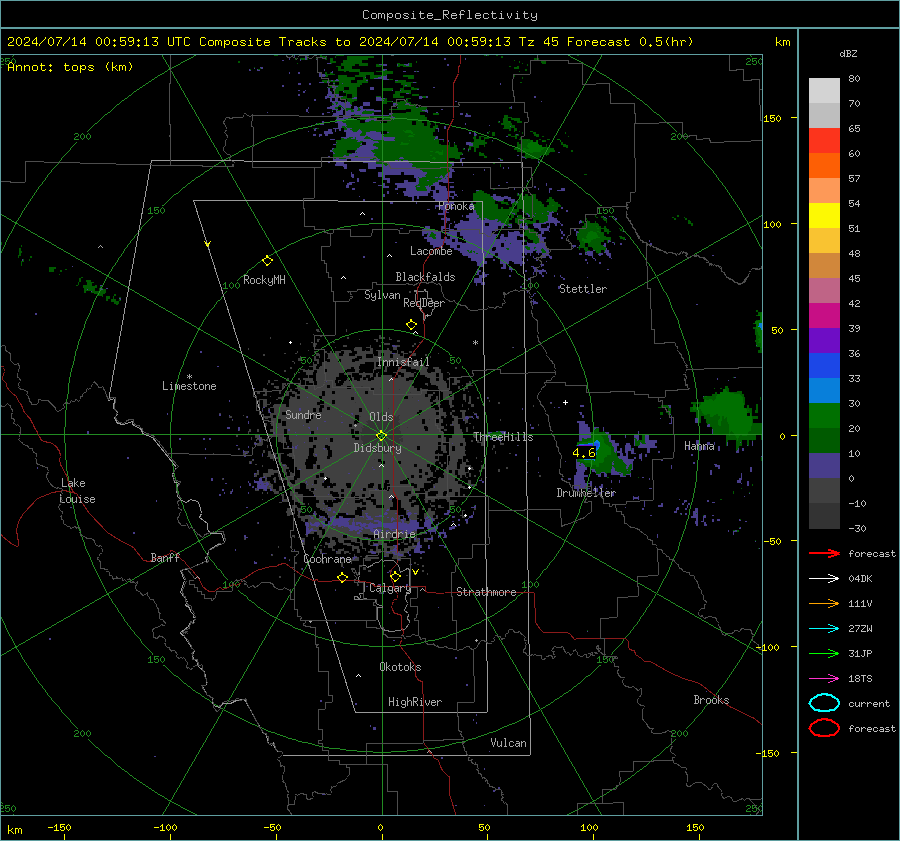Click the red 'forecast' ellipse legend icon

pos(824,728)
